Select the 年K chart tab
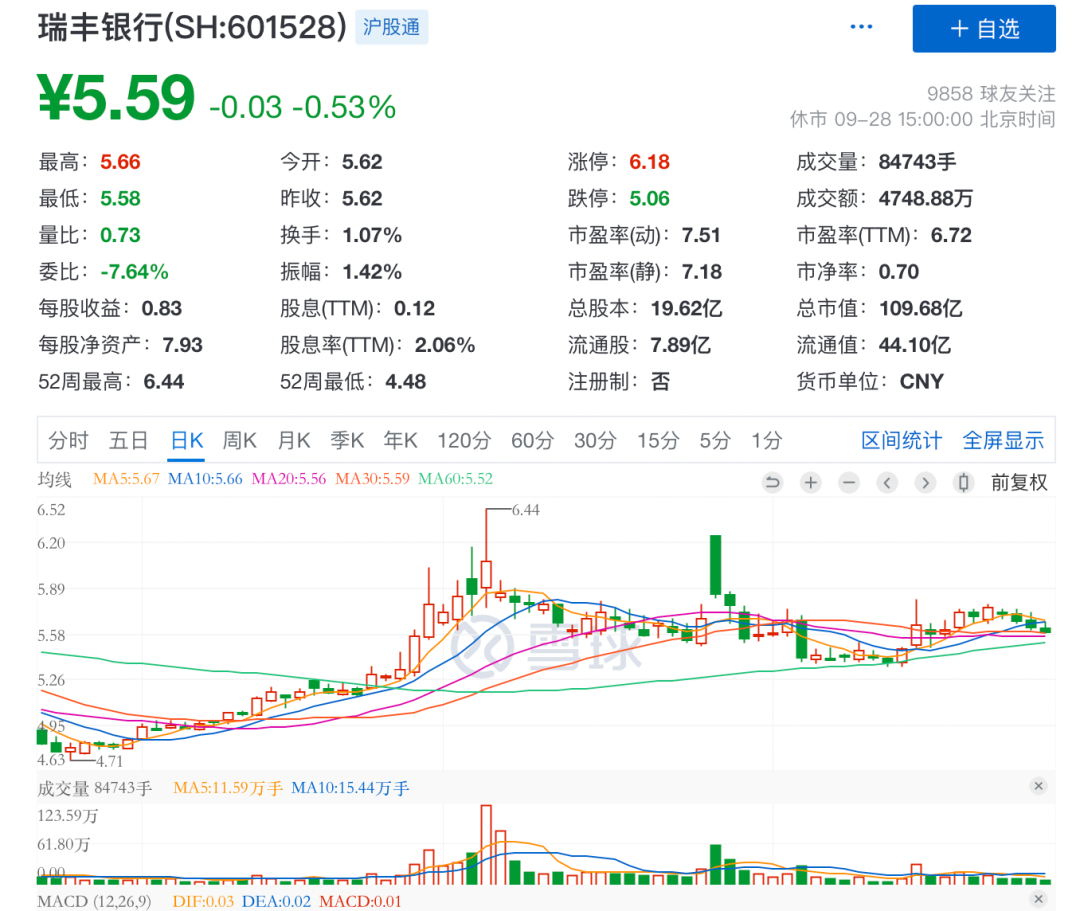 point(401,440)
